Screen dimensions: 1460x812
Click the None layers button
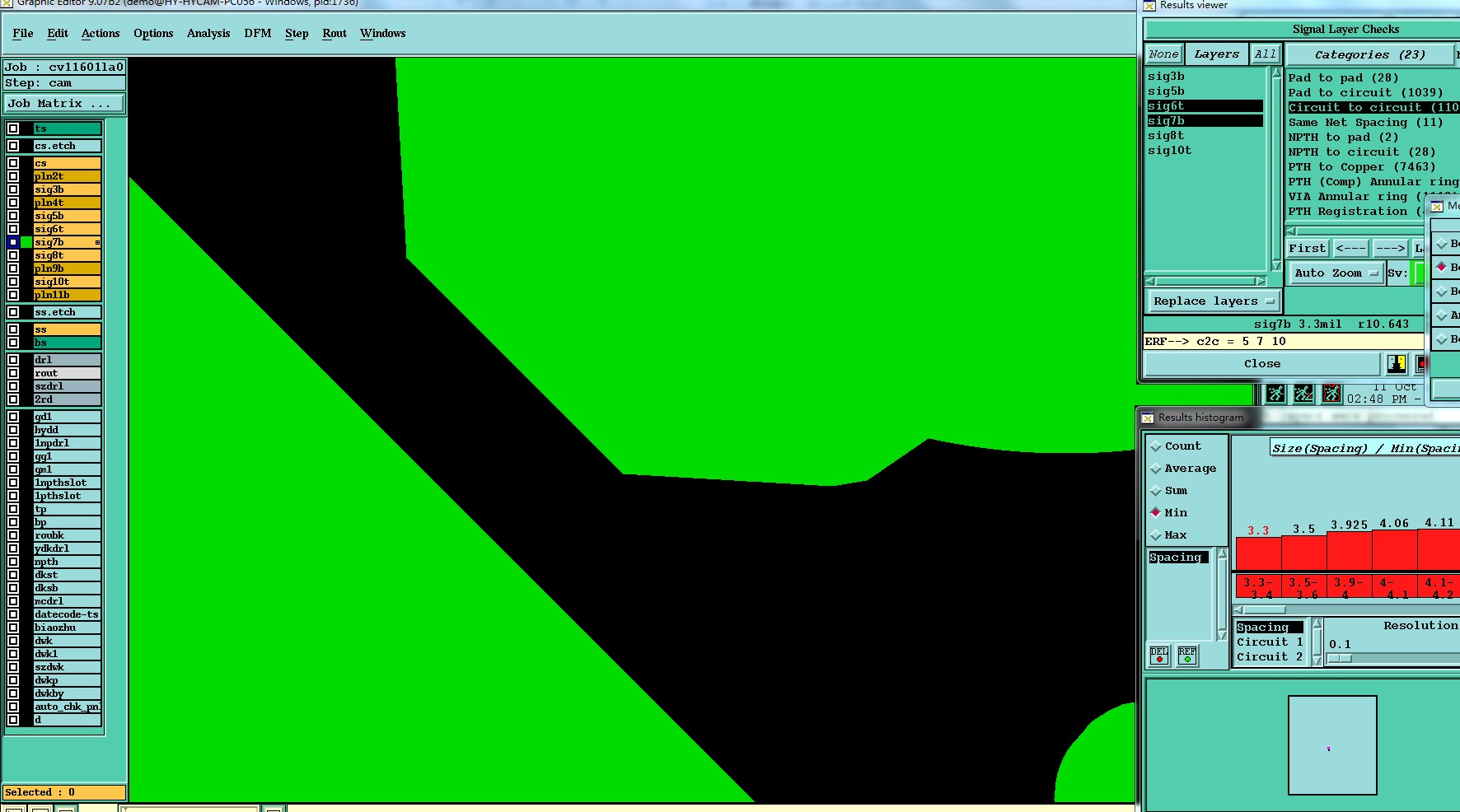coord(1164,54)
